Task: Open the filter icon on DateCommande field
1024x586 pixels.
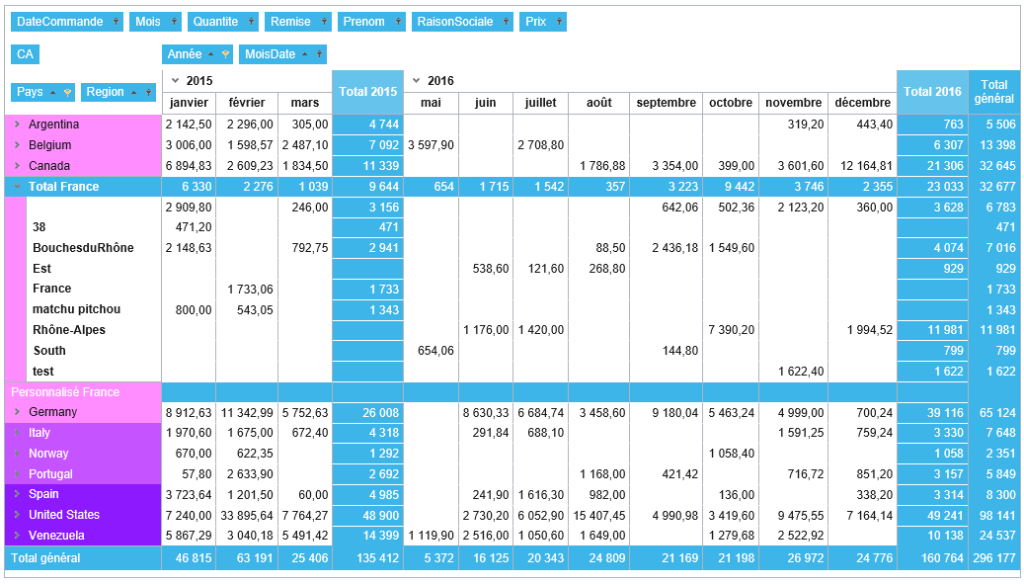Action: tap(116, 22)
